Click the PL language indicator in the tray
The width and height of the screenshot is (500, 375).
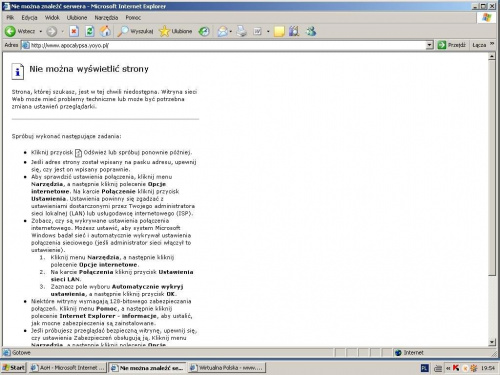coord(425,368)
